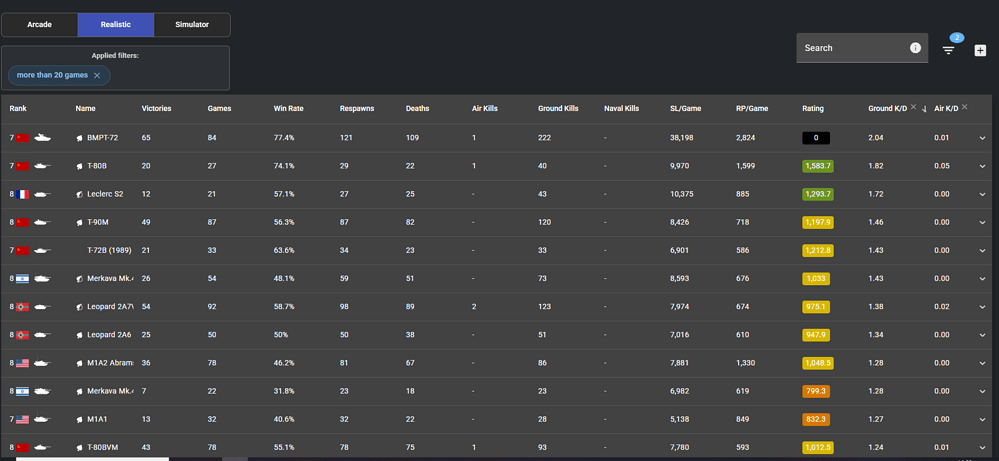
Task: Click the Israeli flag on Merkava row
Action: (x=22, y=279)
